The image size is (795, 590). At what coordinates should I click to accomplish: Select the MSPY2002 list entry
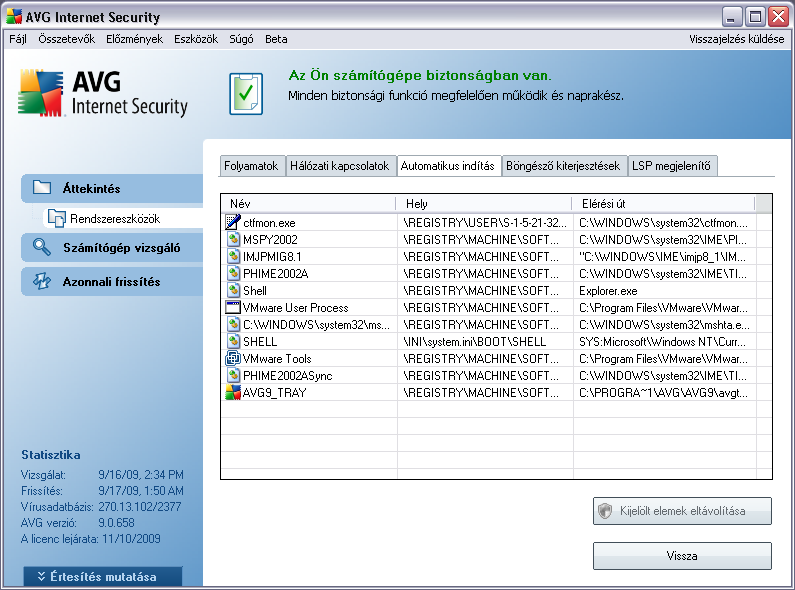[270, 239]
